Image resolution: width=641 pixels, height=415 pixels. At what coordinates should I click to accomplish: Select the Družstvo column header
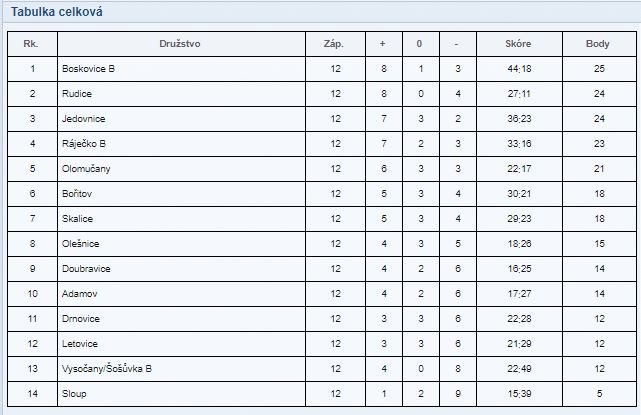pos(180,44)
